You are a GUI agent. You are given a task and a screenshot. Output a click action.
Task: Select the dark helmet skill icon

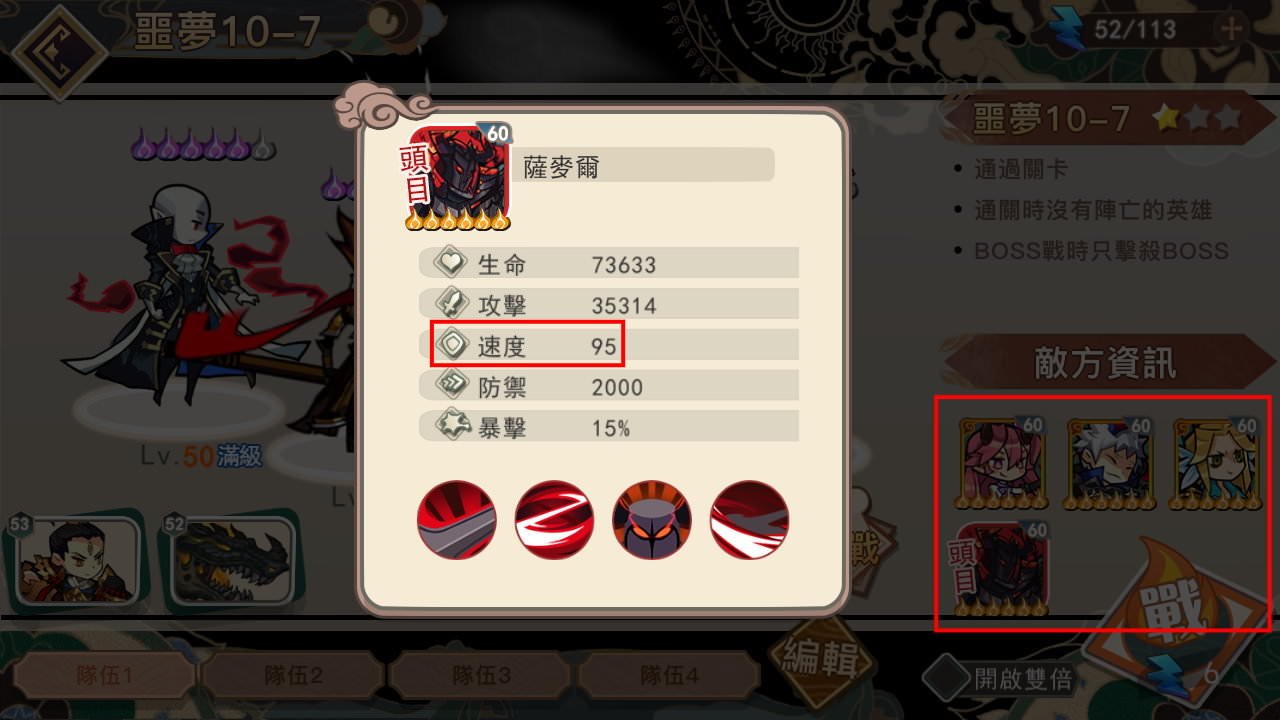[x=652, y=520]
